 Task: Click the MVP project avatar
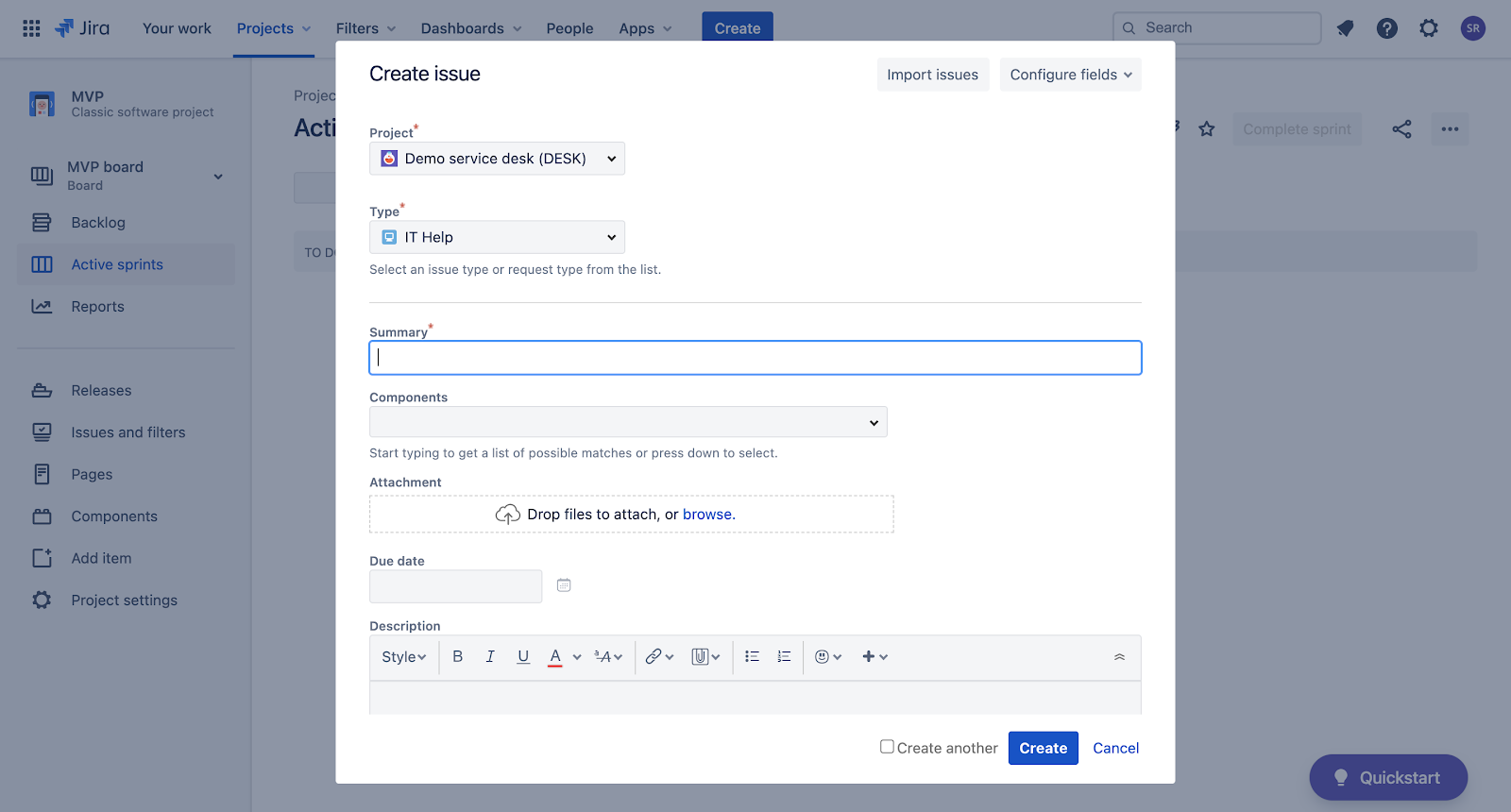[42, 104]
